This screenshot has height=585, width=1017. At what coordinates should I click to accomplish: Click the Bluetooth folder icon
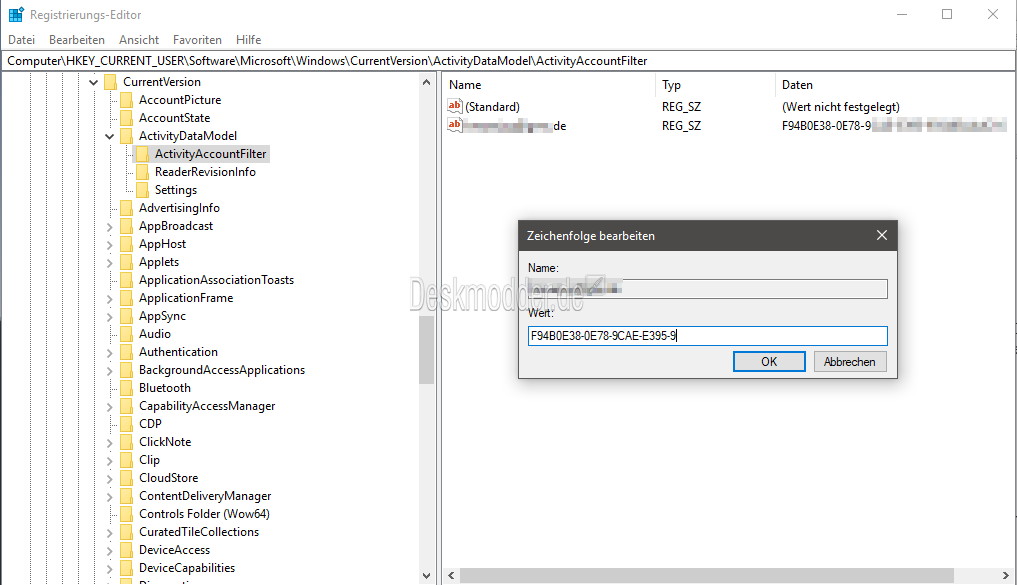point(126,388)
